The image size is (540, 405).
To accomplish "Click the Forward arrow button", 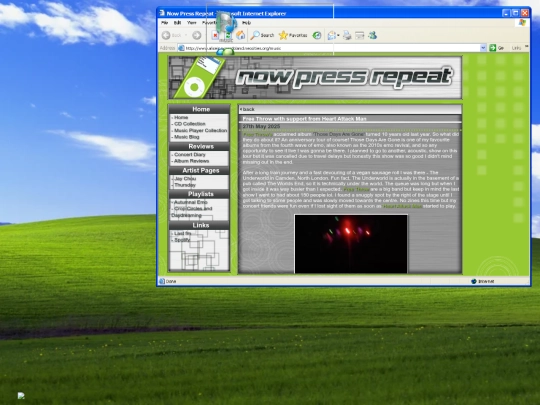I will pos(197,35).
